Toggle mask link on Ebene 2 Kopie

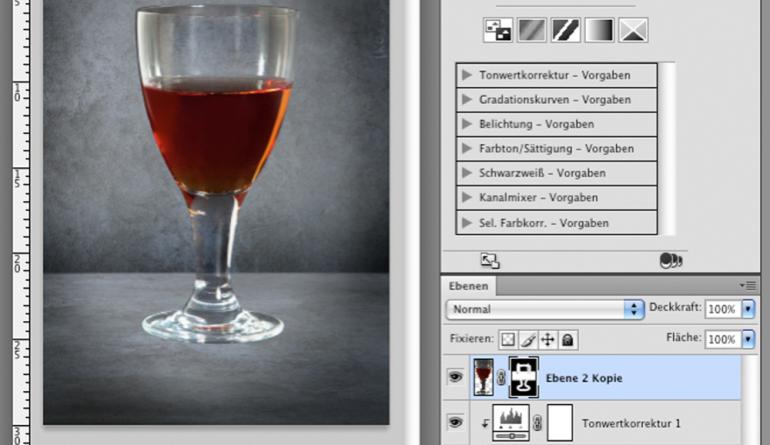click(x=501, y=378)
